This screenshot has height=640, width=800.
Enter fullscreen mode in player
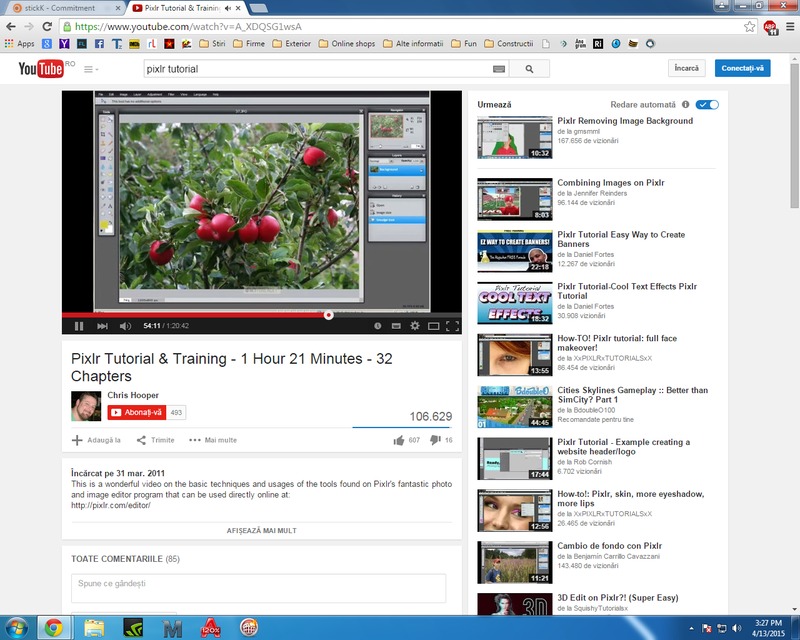453,326
